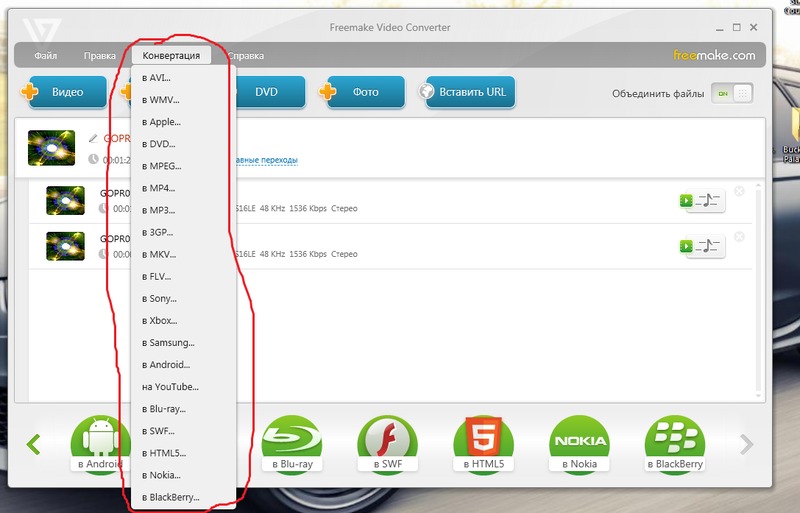
Task: Pick в HTML5... in dropdown menu
Action: click(183, 453)
